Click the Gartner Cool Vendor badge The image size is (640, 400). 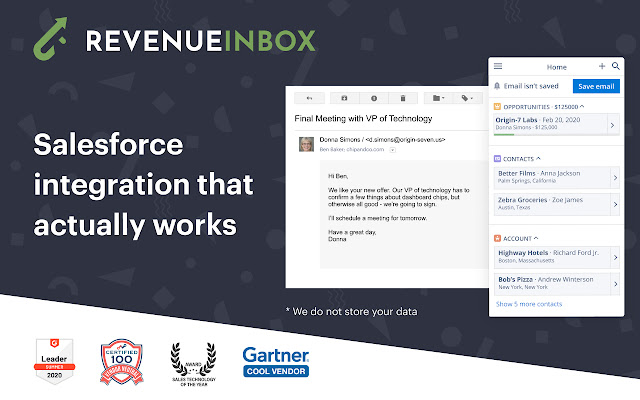coord(276,362)
